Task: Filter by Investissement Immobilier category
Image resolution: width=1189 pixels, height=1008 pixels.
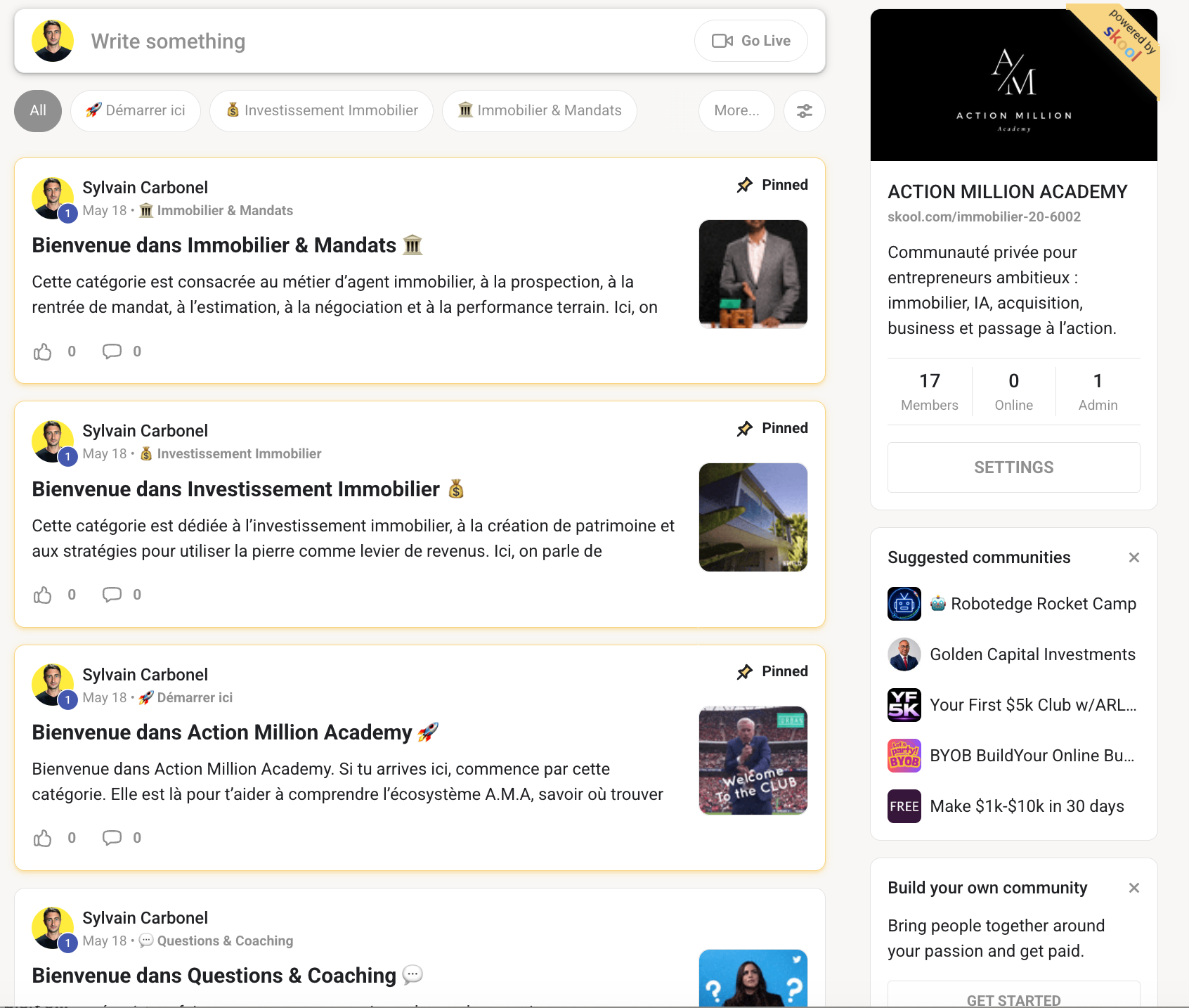Action: 322,111
